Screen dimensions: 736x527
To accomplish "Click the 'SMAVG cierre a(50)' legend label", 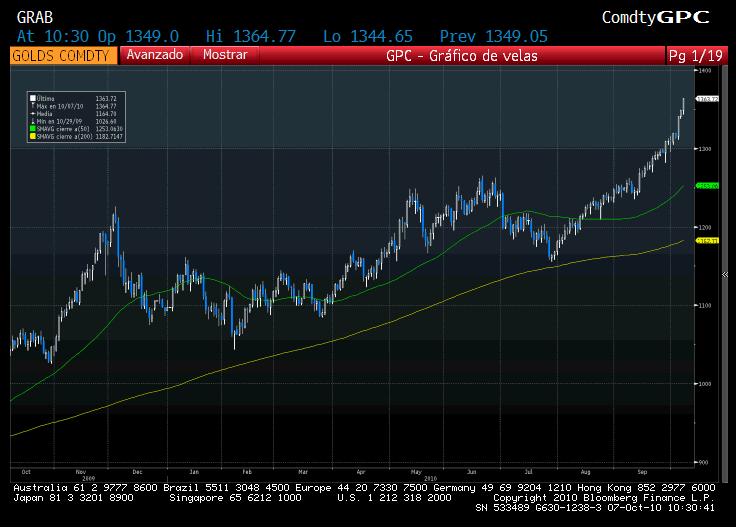I will (63, 129).
